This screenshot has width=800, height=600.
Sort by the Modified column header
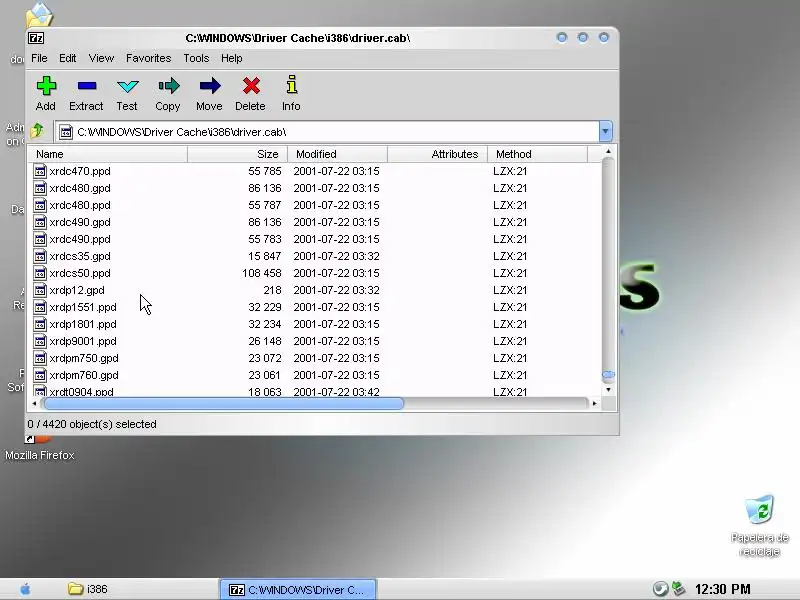point(338,154)
